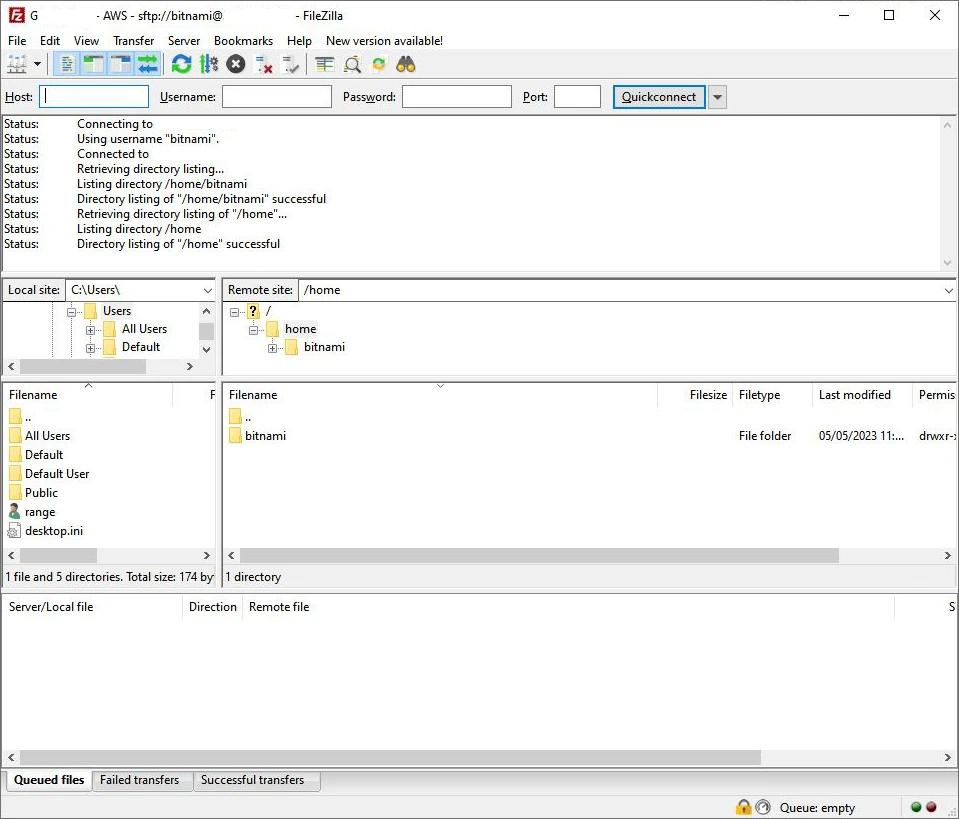Click the Quickconnect button
This screenshot has width=959, height=819.
[659, 97]
